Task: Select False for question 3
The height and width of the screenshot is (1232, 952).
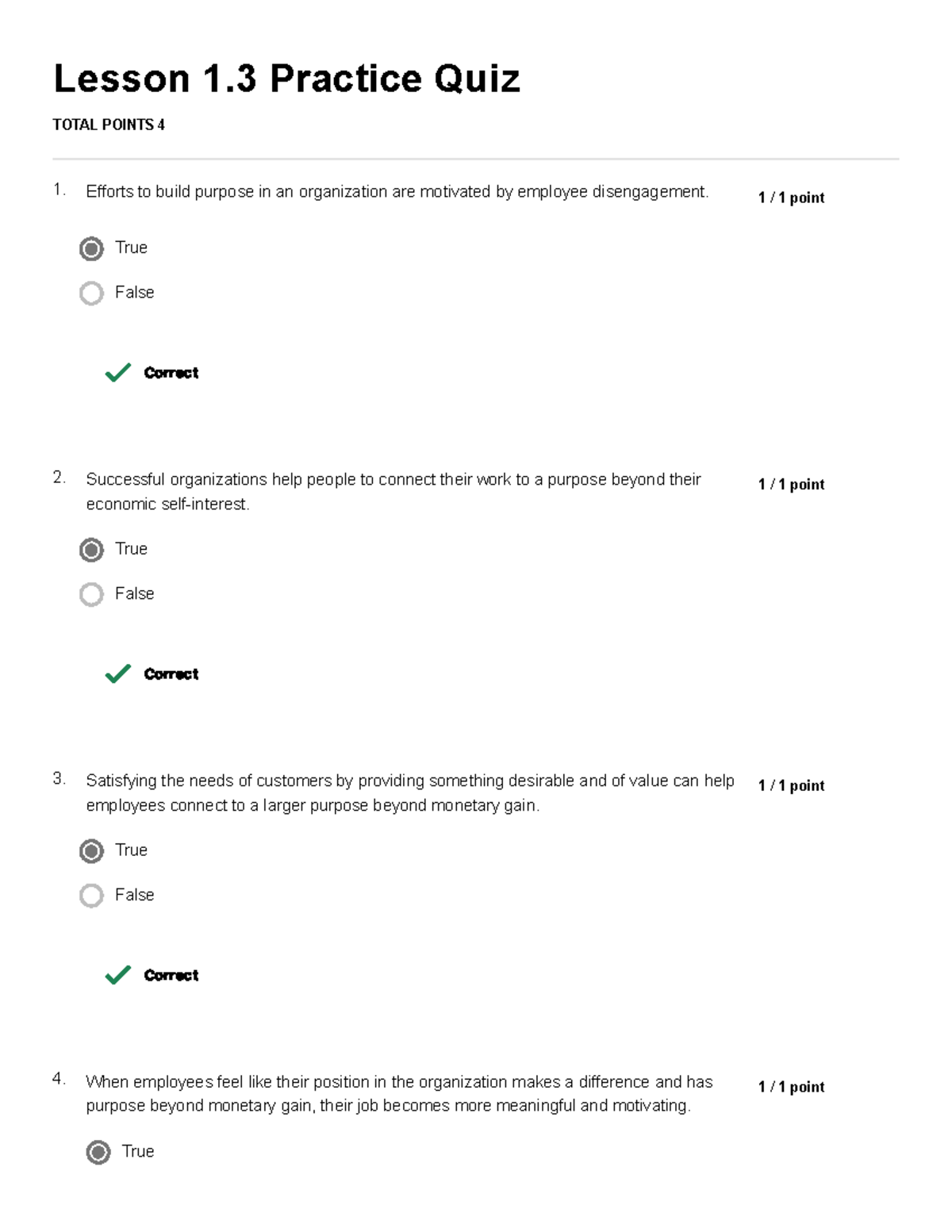Action: [x=93, y=895]
